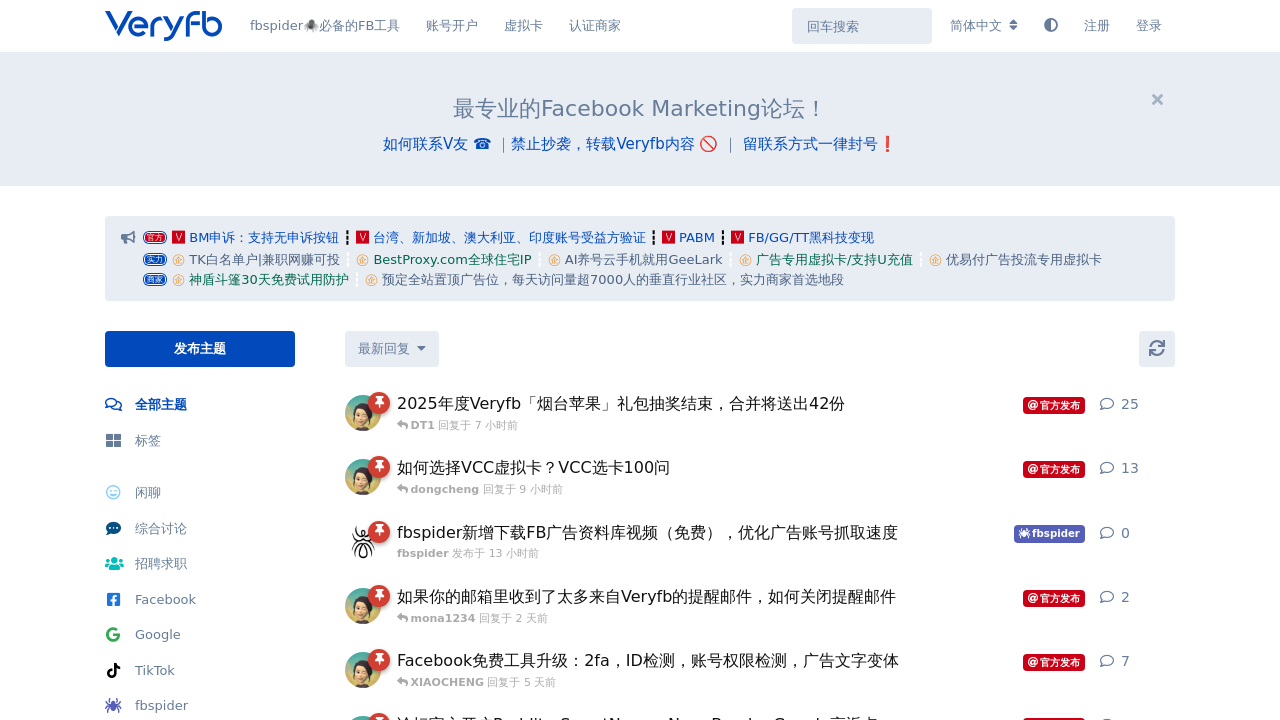Toggle the dark mode half-circle icon
This screenshot has height=720, width=1280.
[1051, 25]
